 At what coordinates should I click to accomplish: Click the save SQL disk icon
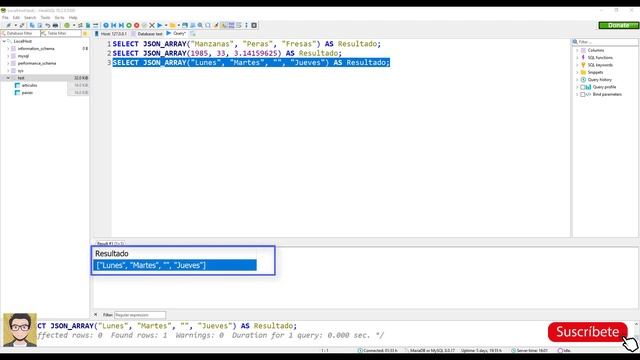click(185, 25)
